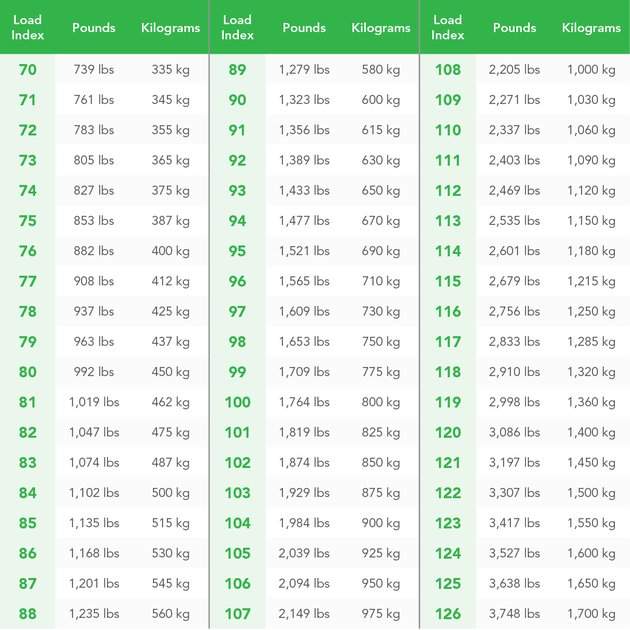Click the middle Pounds column header
Image resolution: width=630 pixels, height=630 pixels.
point(304,27)
